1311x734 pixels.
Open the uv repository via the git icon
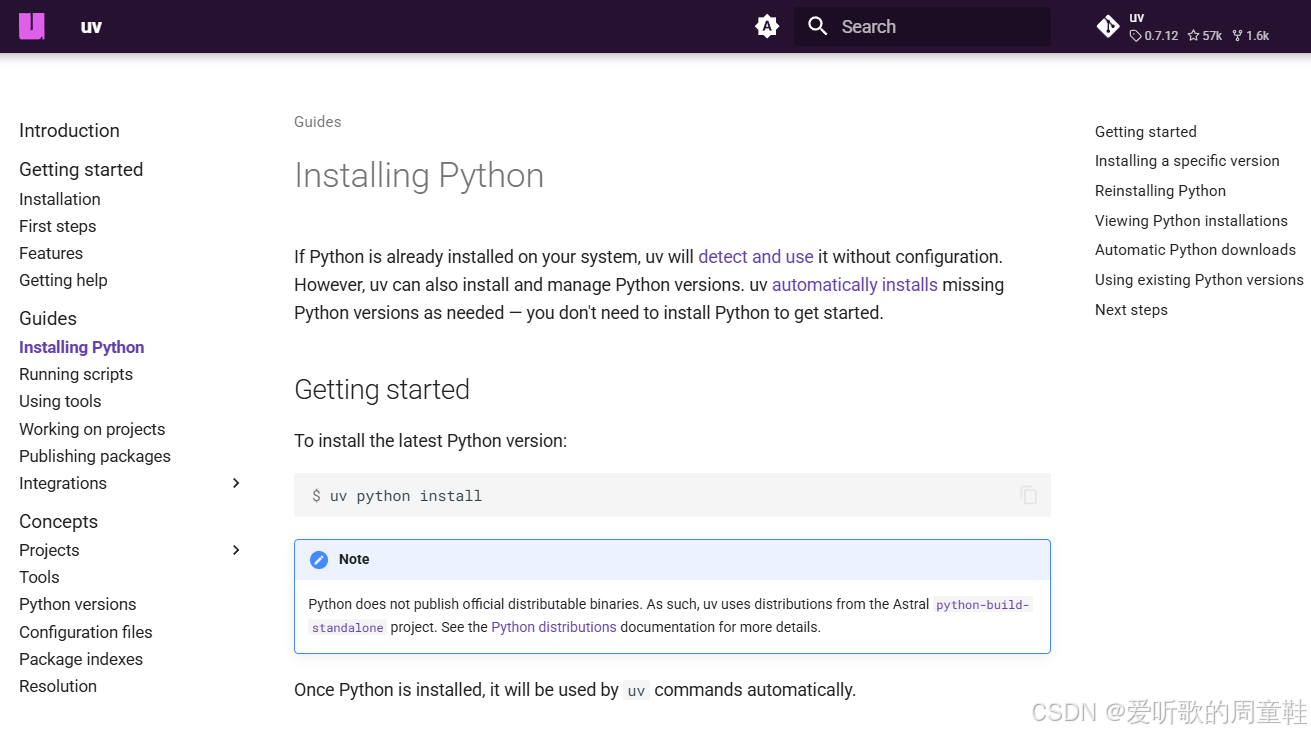[x=1108, y=27]
